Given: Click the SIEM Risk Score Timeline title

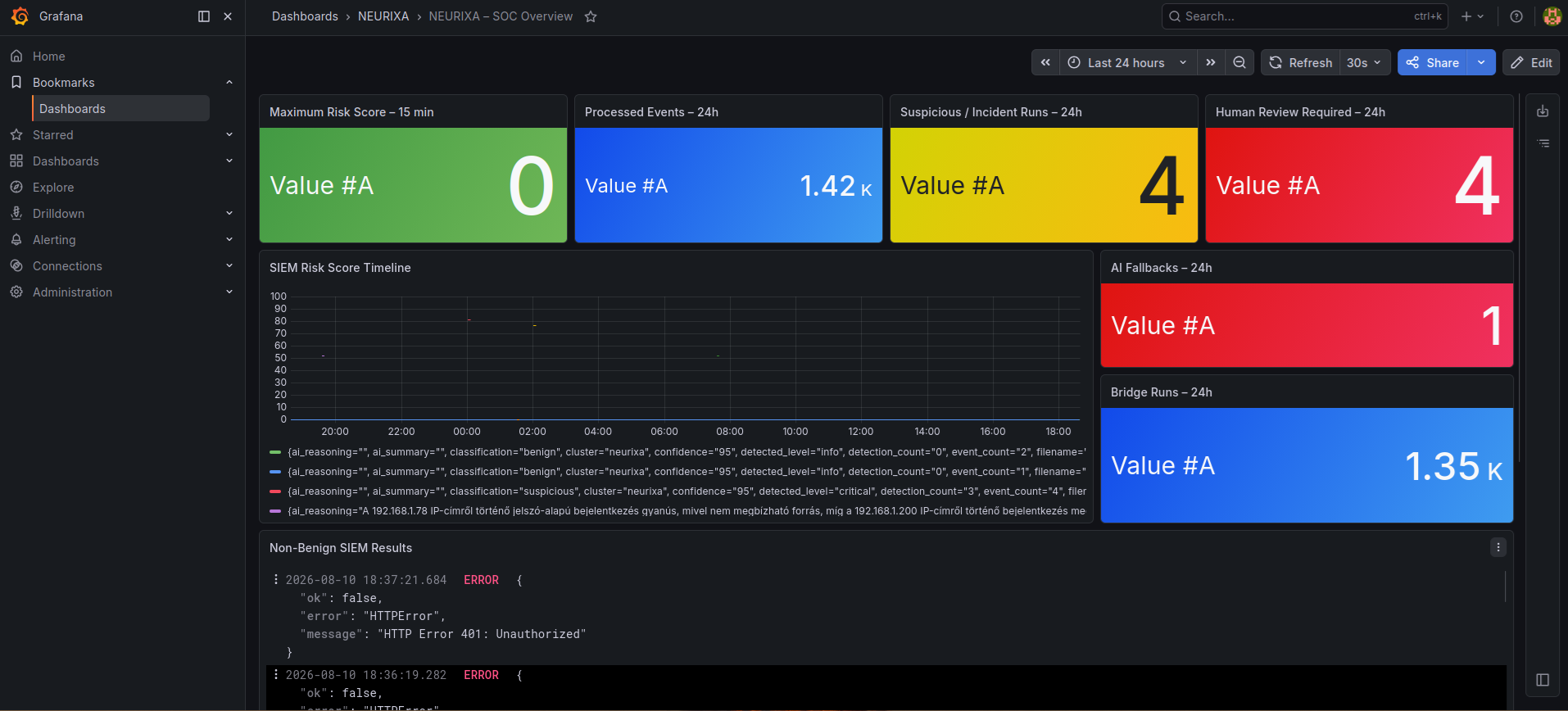Looking at the screenshot, I should (x=340, y=268).
